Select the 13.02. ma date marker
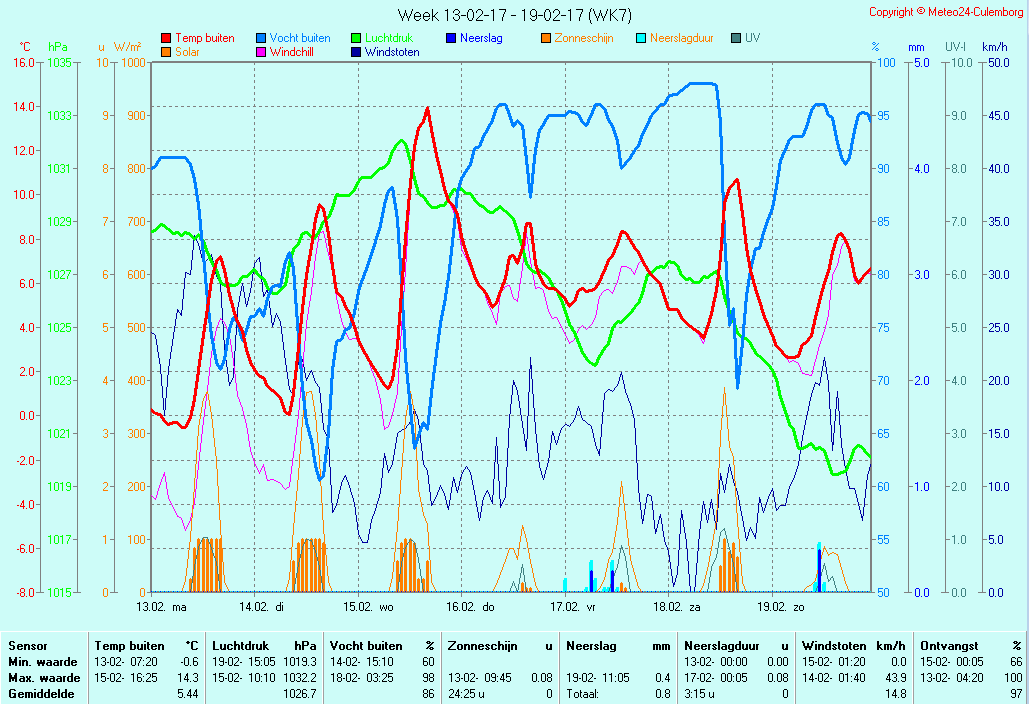The image size is (1029, 704). [162, 606]
